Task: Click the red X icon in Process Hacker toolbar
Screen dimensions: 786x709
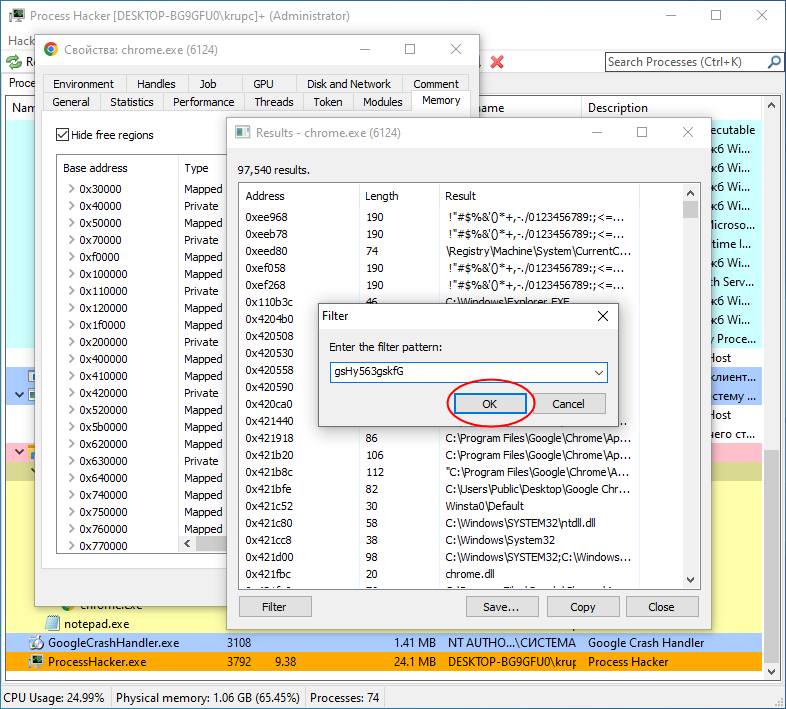Action: (497, 62)
